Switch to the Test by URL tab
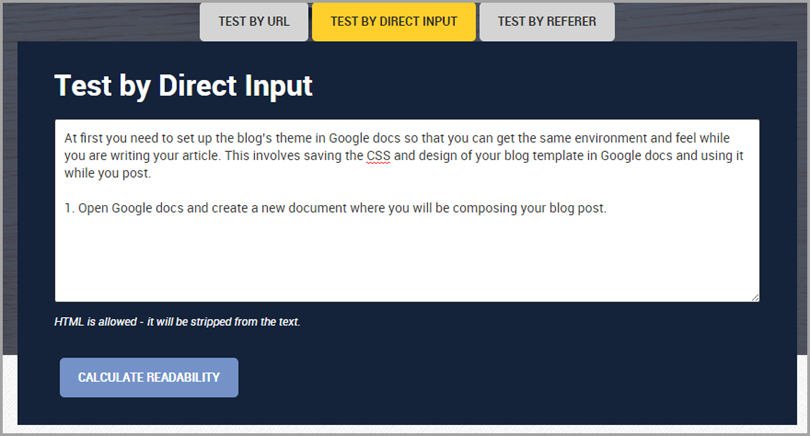Image resolution: width=810 pixels, height=436 pixels. coord(254,21)
